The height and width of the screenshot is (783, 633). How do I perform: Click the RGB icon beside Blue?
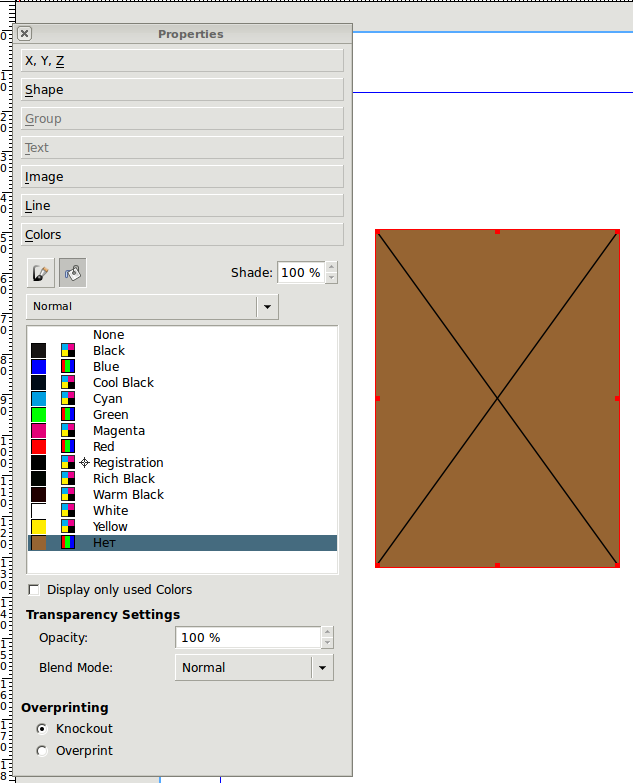coord(68,367)
